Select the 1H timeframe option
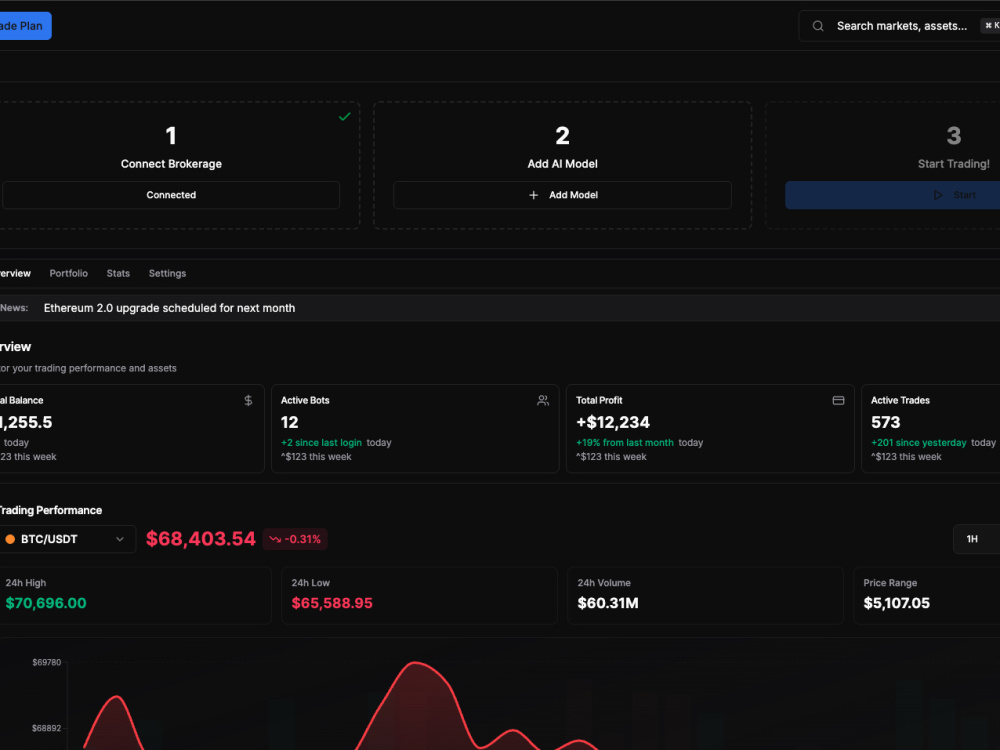The width and height of the screenshot is (1000, 750). tap(972, 540)
